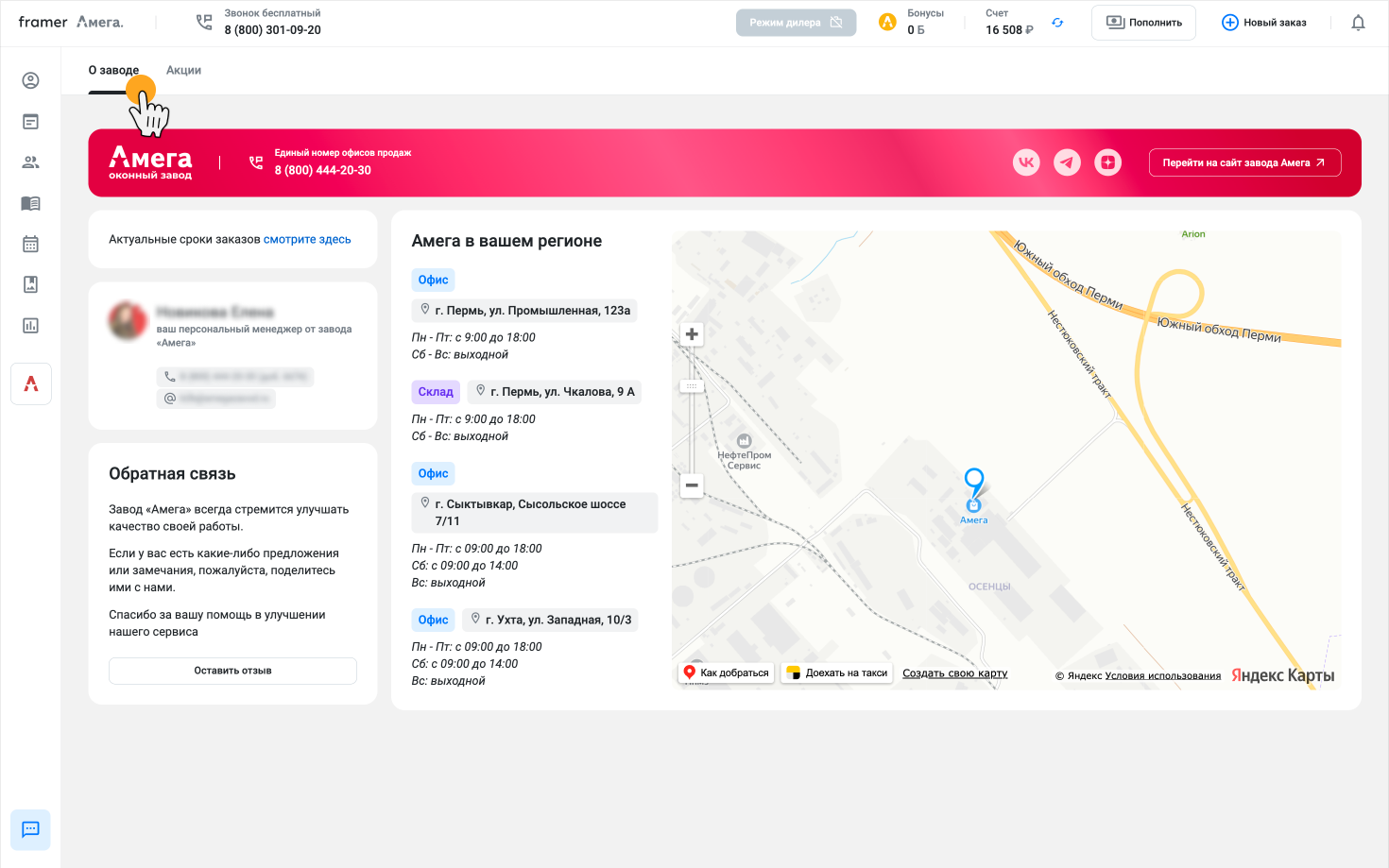Select the О заводе tab
The image size is (1389, 868).
113,70
